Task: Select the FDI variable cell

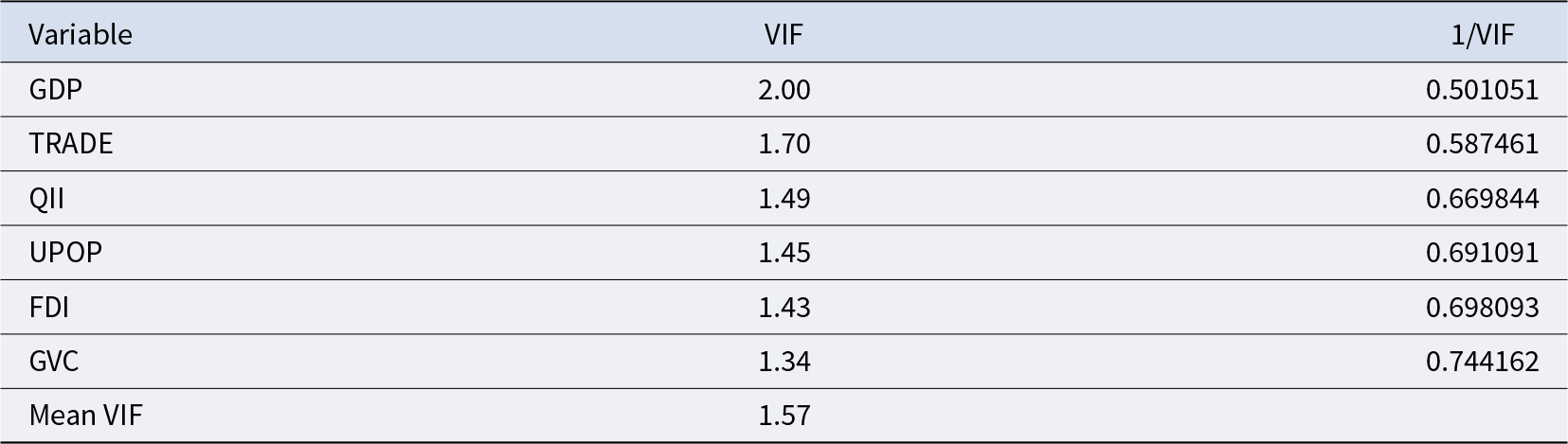Action: tap(49, 308)
